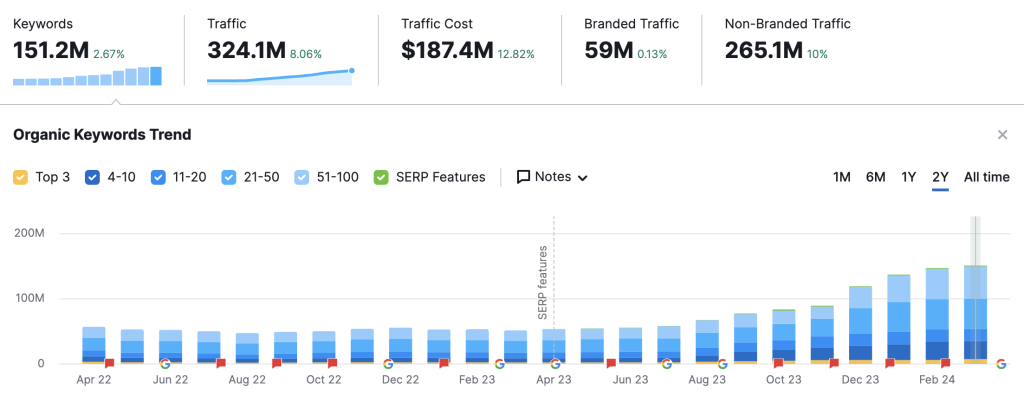Click the red note flag at the Jan 24 bar

point(889,364)
